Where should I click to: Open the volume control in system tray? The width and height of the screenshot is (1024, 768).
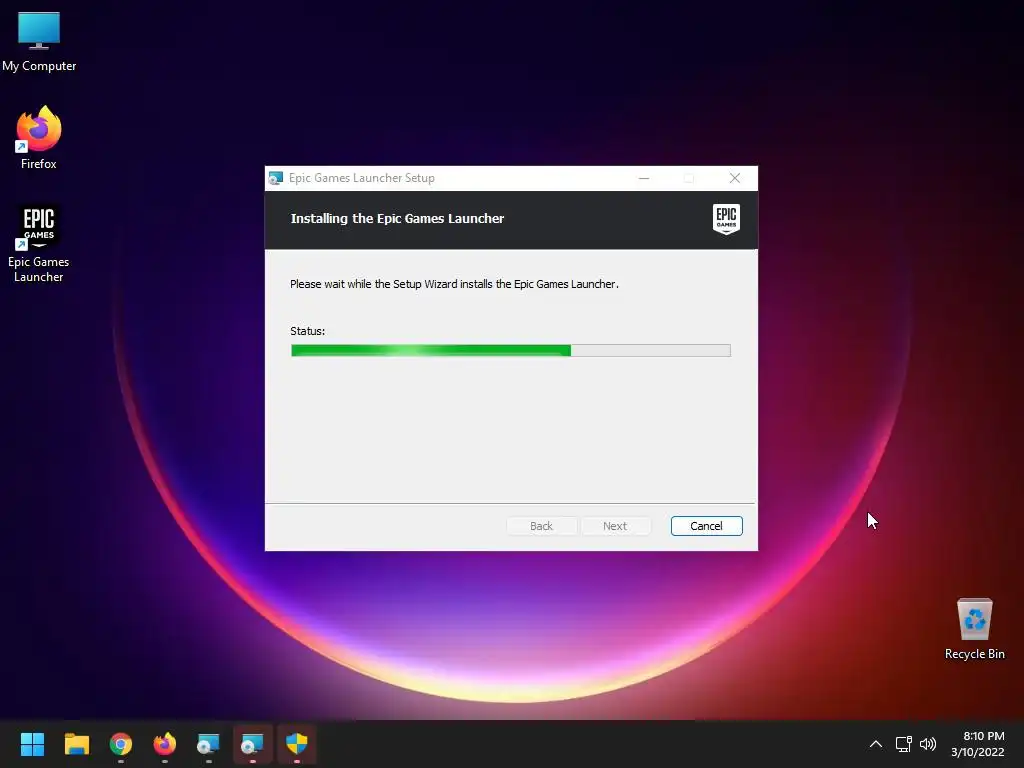[x=927, y=744]
